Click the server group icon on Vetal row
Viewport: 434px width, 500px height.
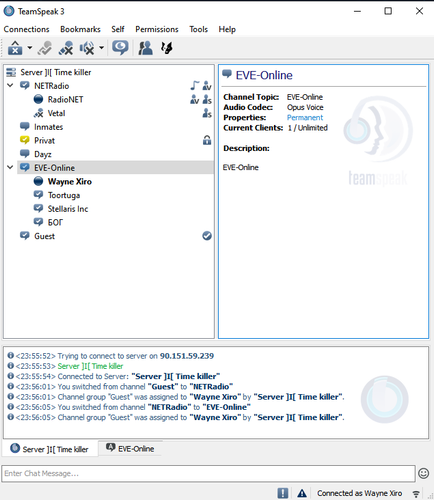coord(207,113)
